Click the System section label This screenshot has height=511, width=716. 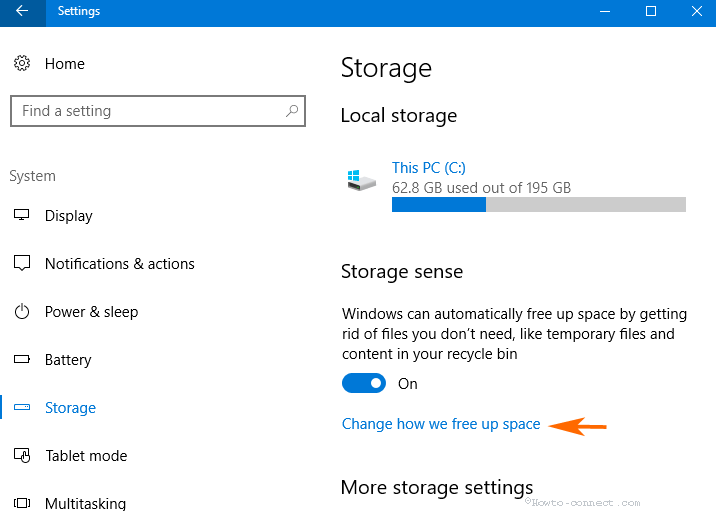click(32, 176)
